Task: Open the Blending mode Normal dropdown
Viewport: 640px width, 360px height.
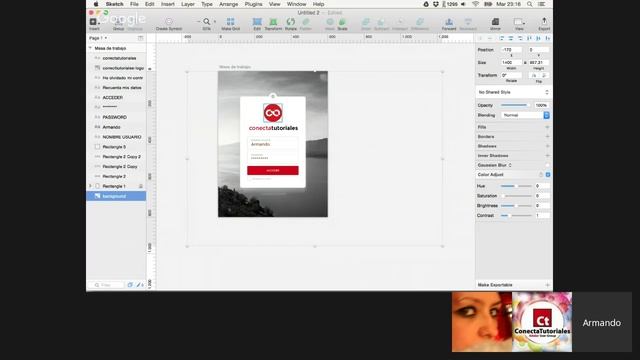Action: 525,116
